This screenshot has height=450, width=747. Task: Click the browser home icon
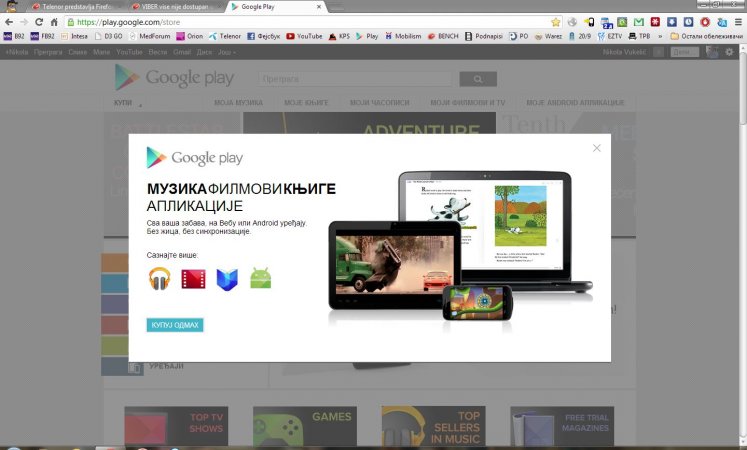(x=54, y=22)
